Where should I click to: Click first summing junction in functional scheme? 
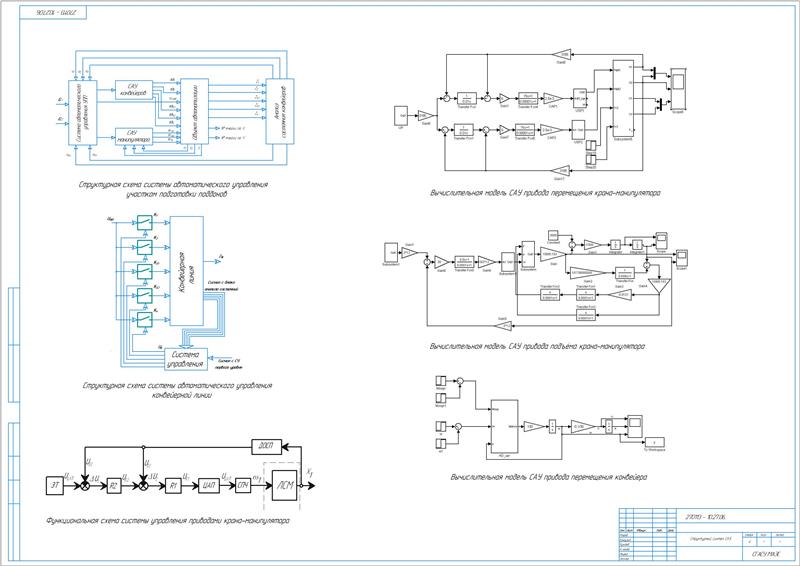pos(85,486)
